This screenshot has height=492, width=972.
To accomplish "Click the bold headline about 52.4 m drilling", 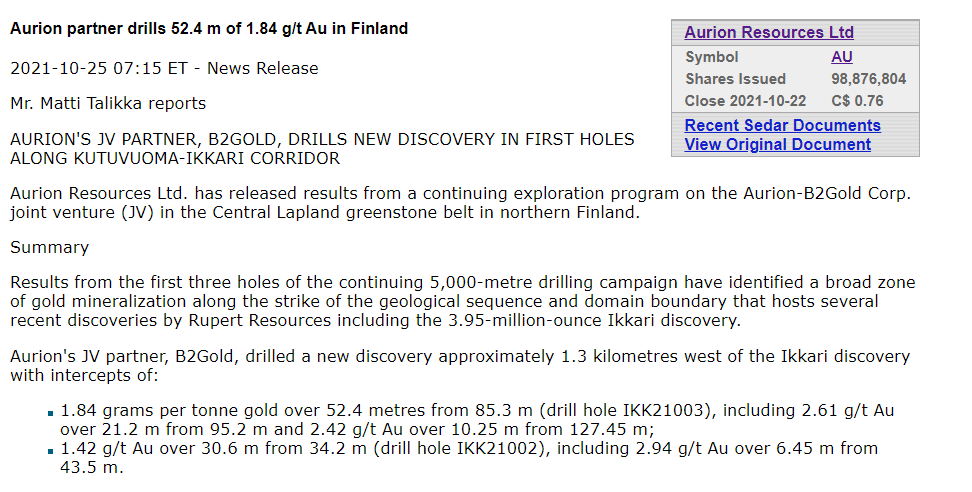I will pyautogui.click(x=209, y=29).
